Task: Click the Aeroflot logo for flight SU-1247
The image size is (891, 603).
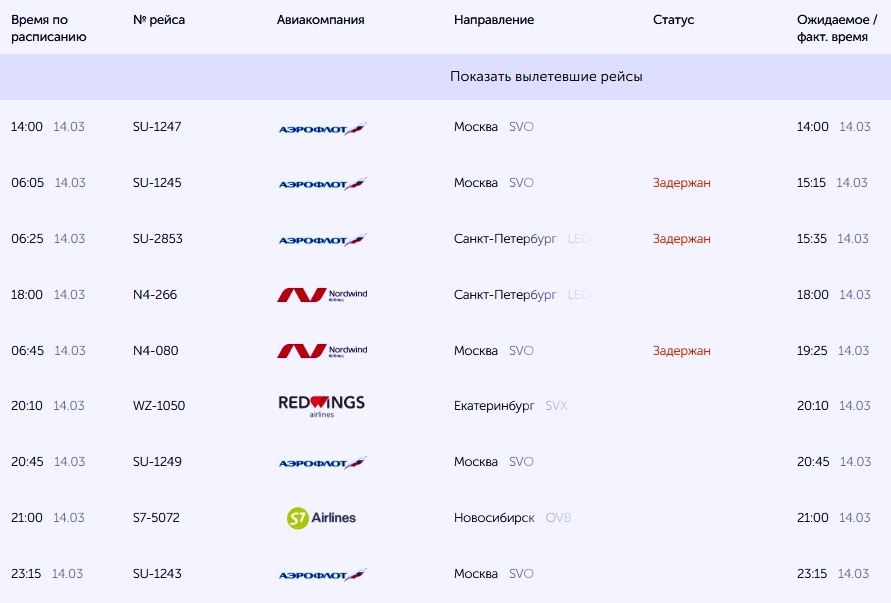Action: point(322,128)
